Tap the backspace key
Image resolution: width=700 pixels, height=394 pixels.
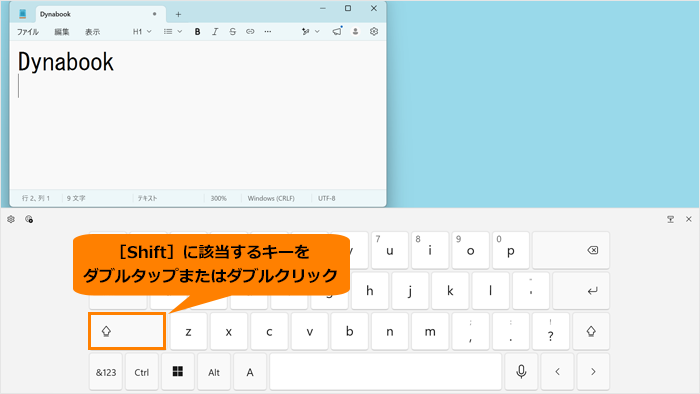click(x=571, y=250)
